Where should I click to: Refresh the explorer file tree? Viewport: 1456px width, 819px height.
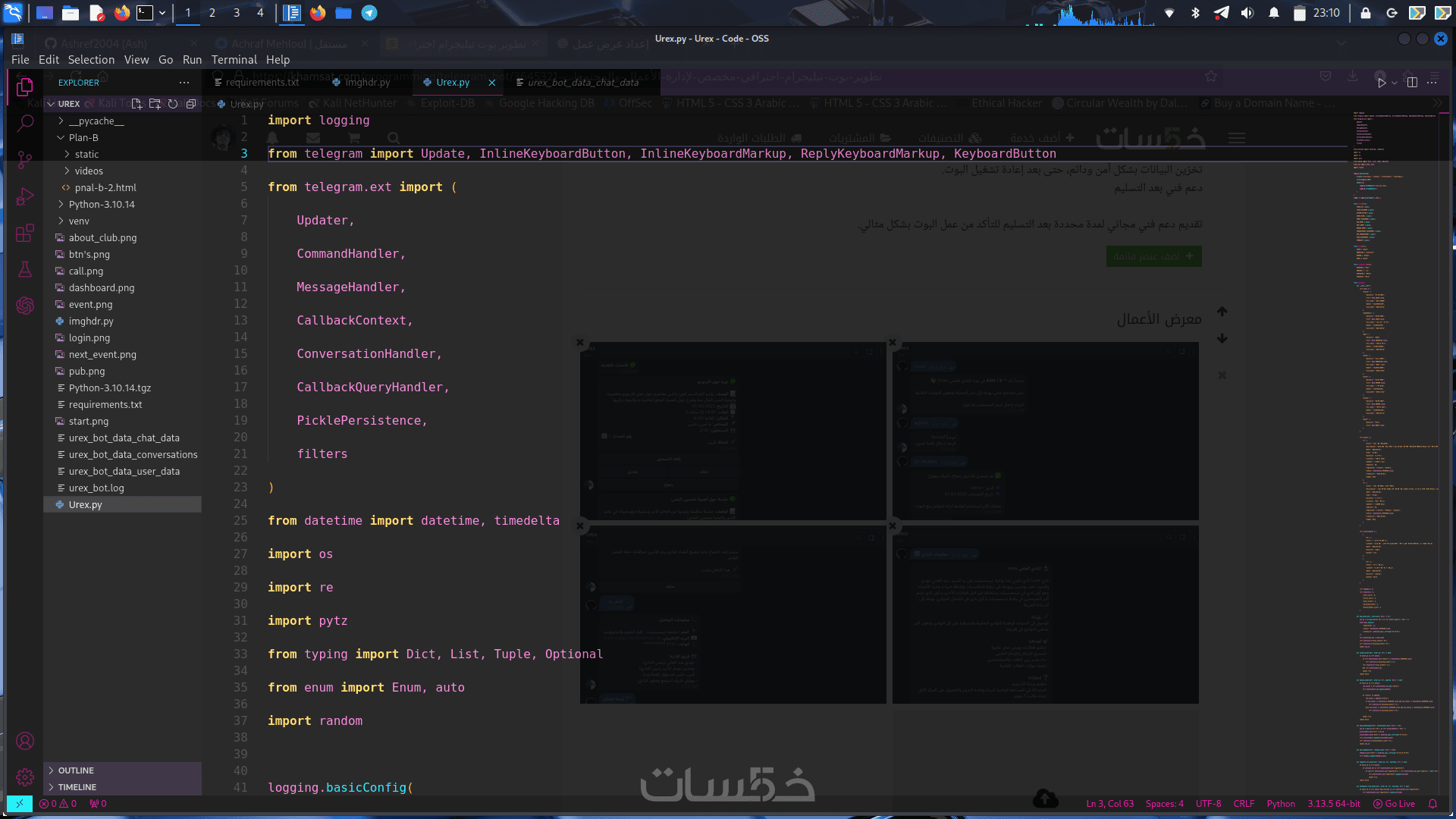pyautogui.click(x=173, y=104)
